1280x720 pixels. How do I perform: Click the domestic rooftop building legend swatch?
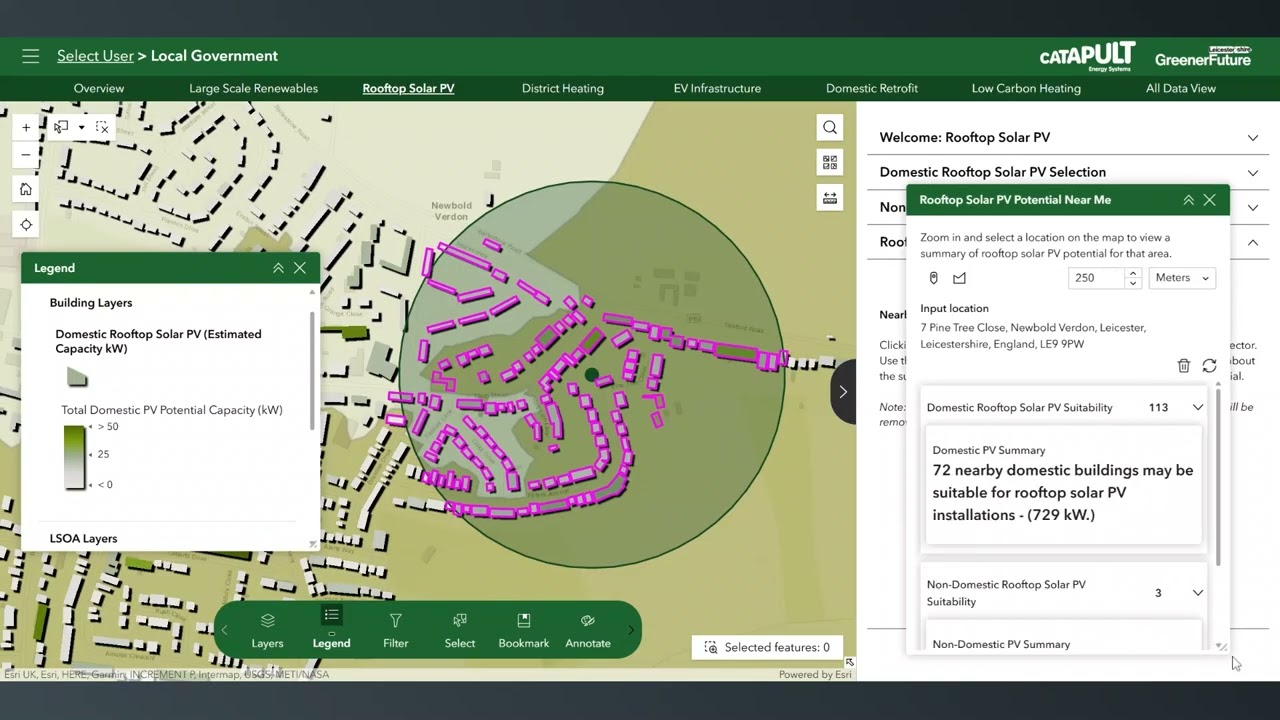[77, 377]
